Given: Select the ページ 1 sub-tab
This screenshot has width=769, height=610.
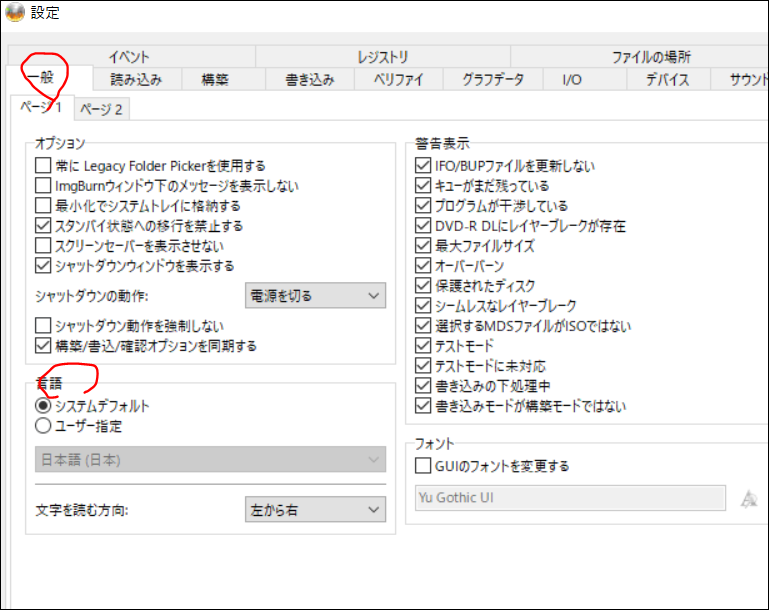Looking at the screenshot, I should click(x=41, y=107).
